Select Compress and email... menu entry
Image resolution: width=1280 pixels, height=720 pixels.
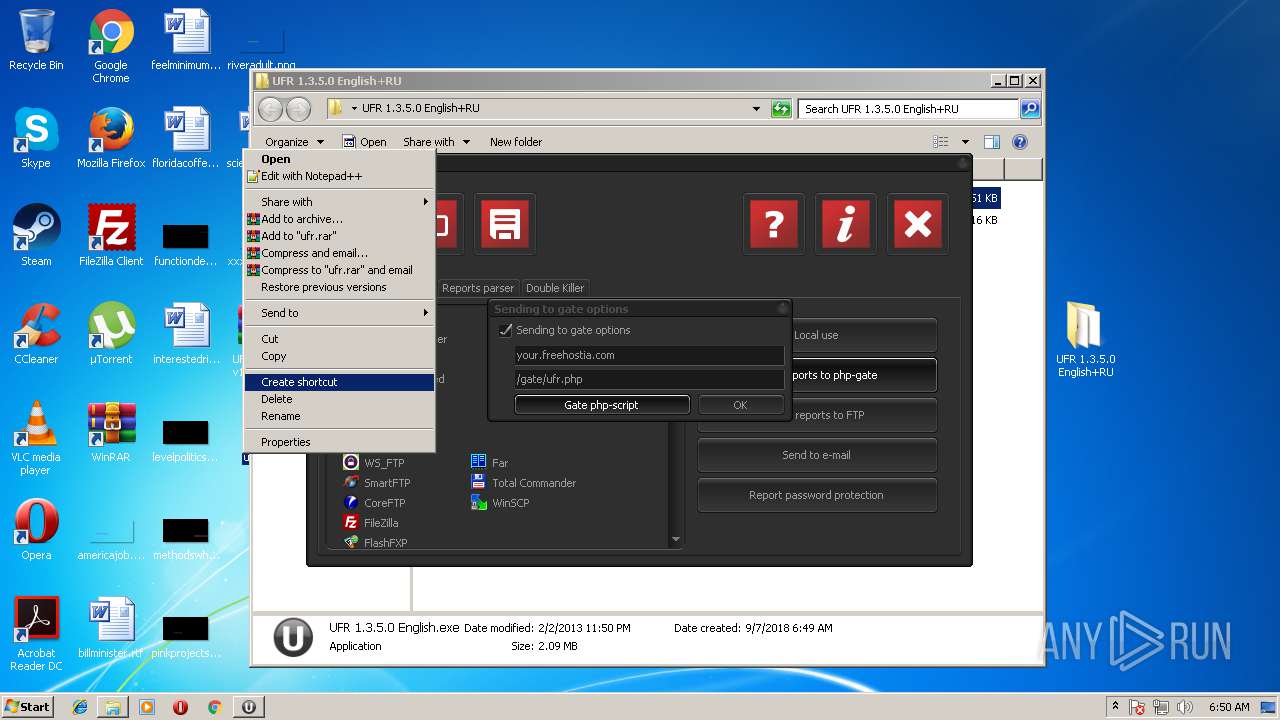click(x=339, y=253)
